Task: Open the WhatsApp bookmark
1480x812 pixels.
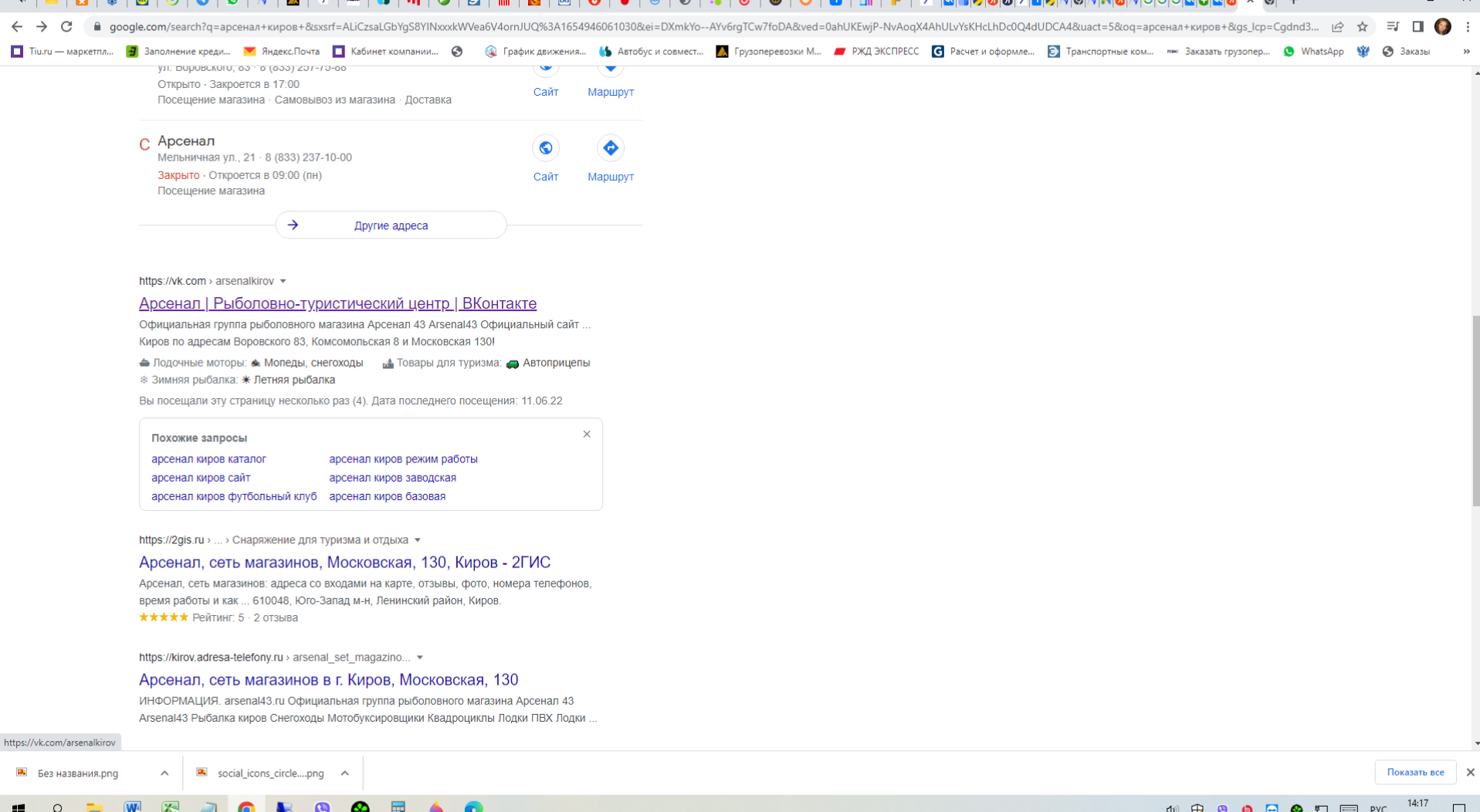Action: click(1313, 52)
